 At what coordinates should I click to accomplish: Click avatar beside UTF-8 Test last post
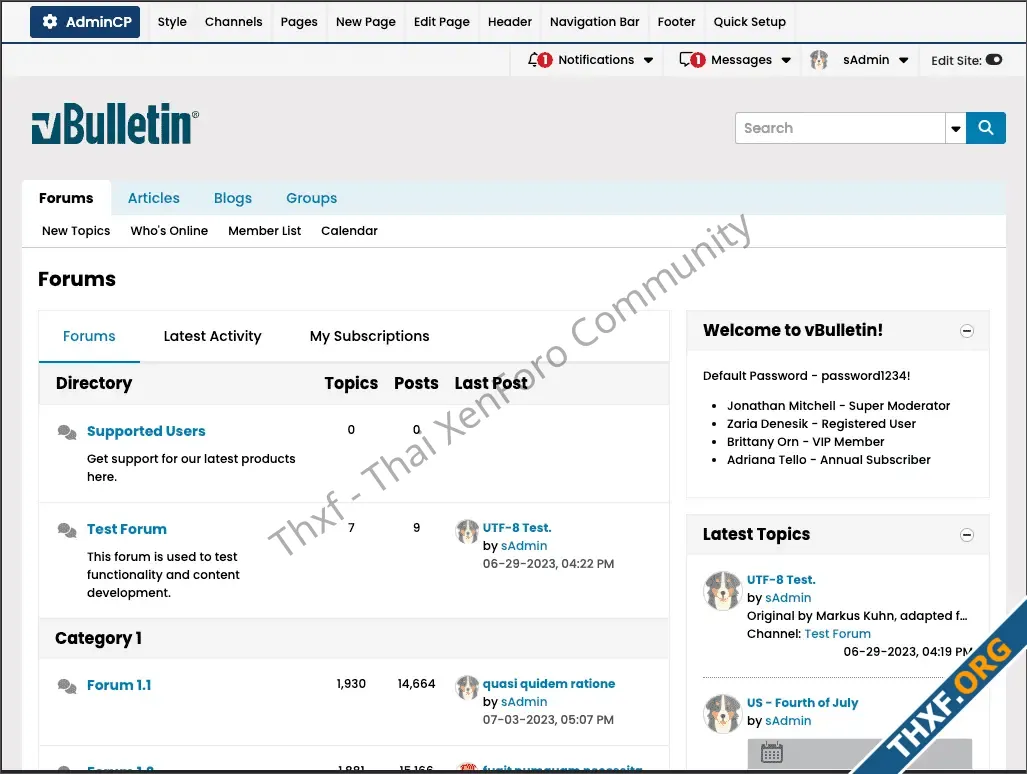pyautogui.click(x=467, y=531)
